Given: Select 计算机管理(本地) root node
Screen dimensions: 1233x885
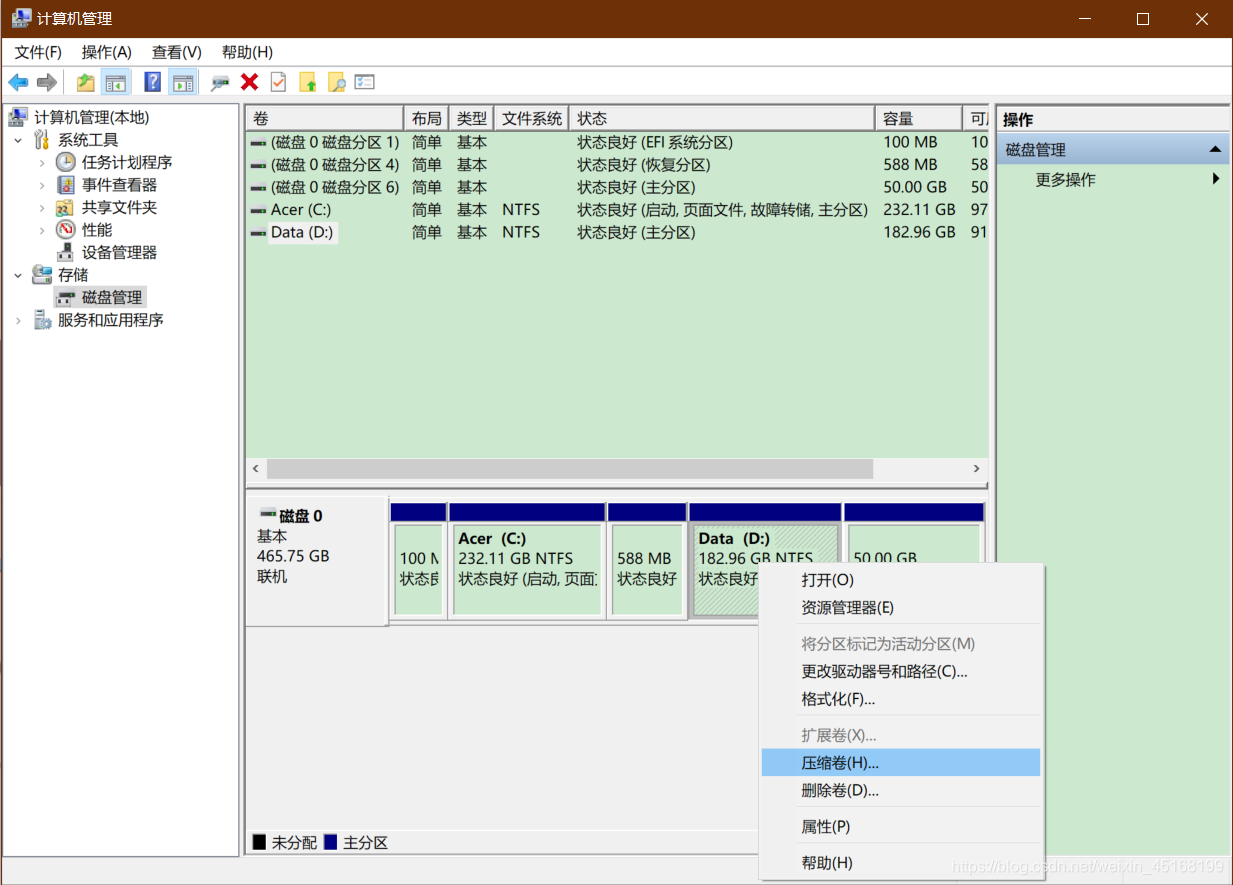Looking at the screenshot, I should [x=91, y=117].
